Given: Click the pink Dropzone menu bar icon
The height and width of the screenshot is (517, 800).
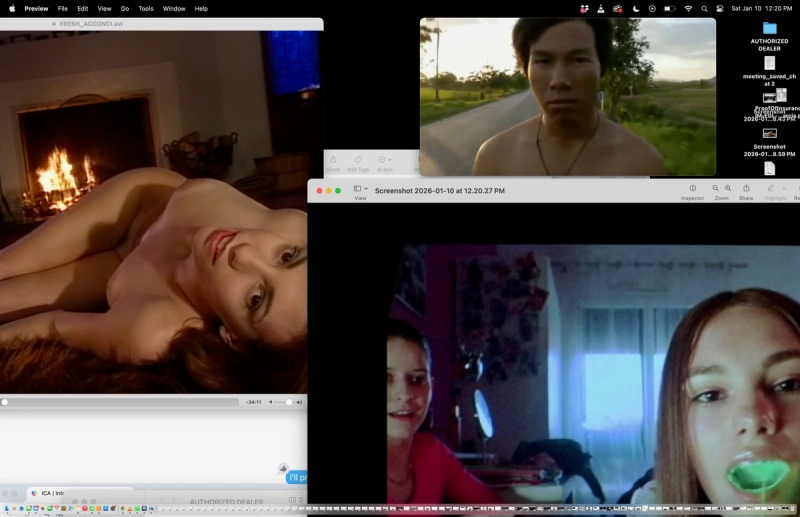Looking at the screenshot, I should pyautogui.click(x=584, y=9).
